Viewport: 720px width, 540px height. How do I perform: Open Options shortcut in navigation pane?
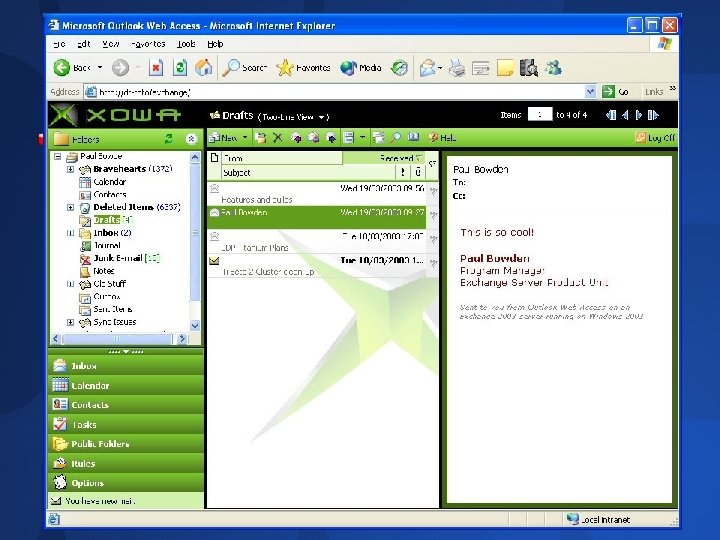pyautogui.click(x=125, y=483)
